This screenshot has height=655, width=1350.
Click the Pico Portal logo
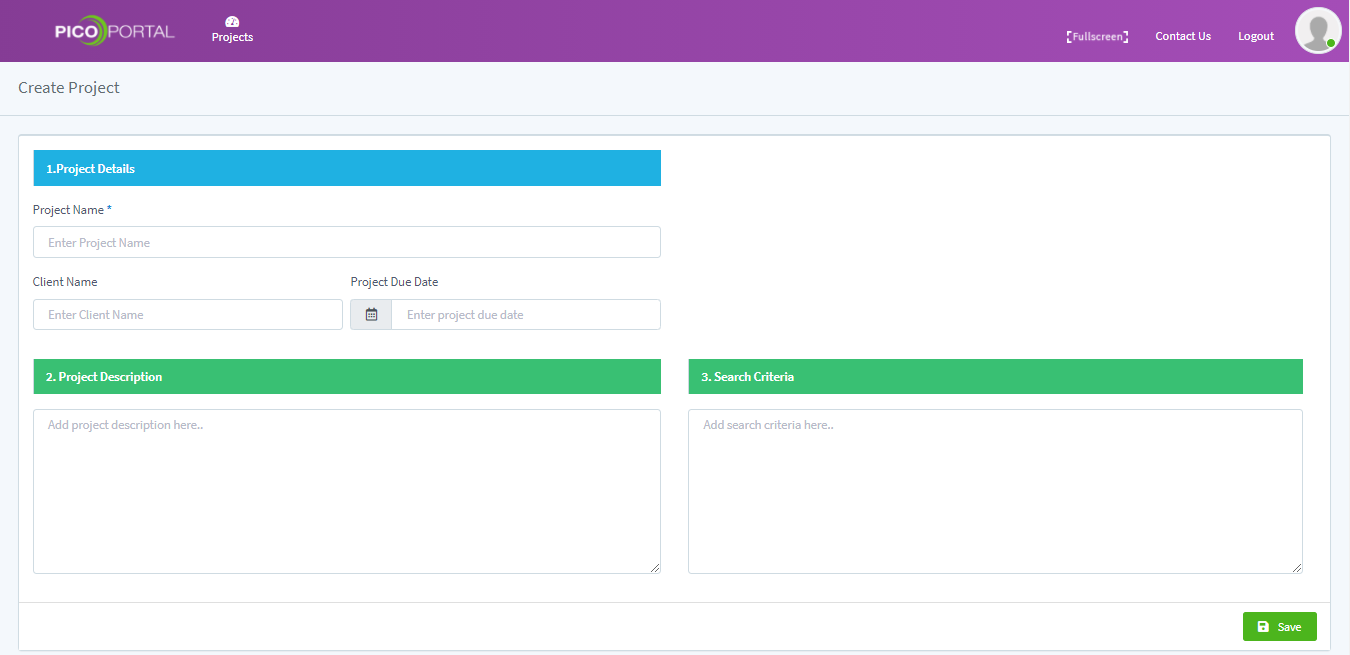pyautogui.click(x=115, y=31)
